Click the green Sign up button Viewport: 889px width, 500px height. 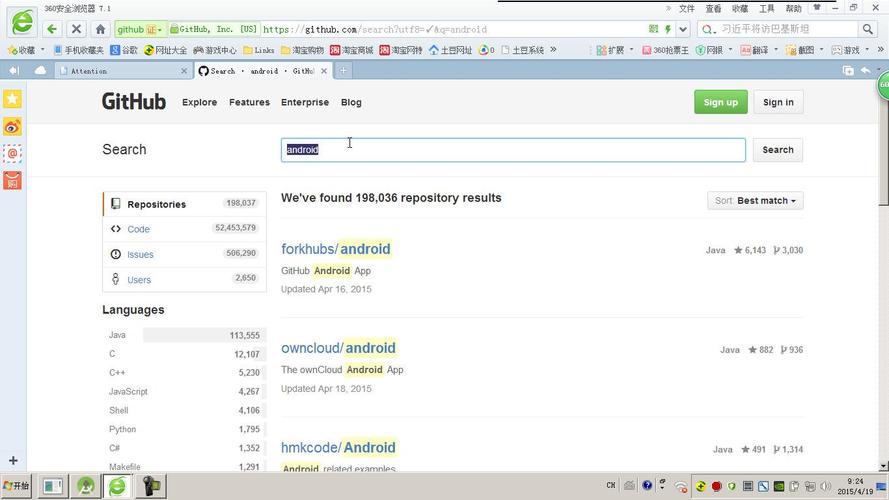(721, 102)
